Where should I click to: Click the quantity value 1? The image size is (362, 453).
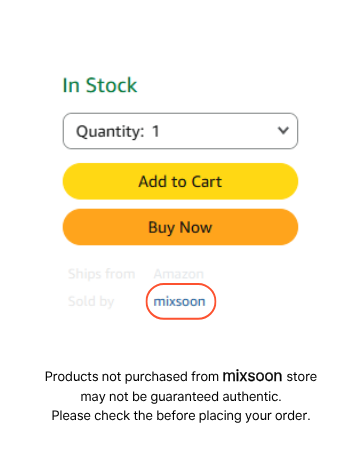tap(156, 131)
